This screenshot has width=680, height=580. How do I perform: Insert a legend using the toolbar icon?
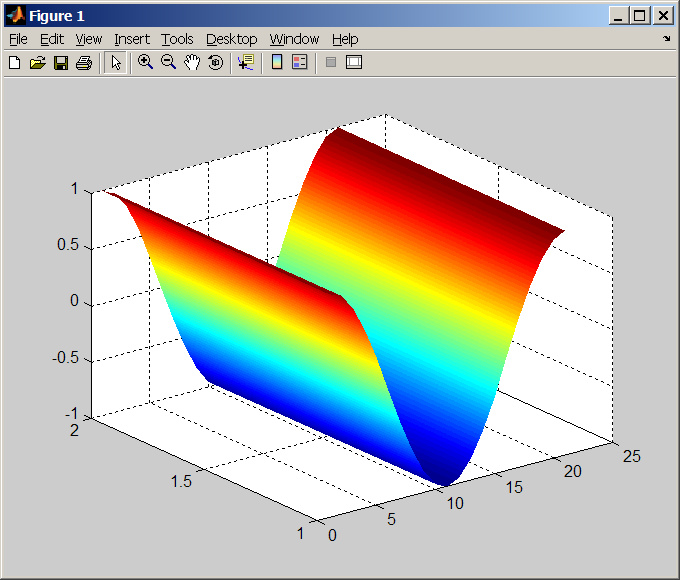click(x=300, y=62)
